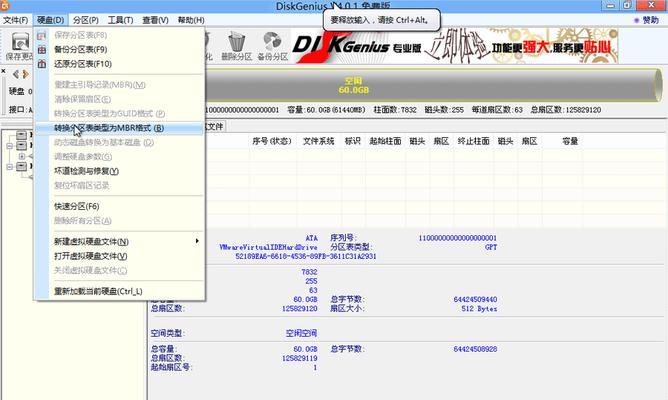Go to previous disk with left arrow

[x=16, y=74]
